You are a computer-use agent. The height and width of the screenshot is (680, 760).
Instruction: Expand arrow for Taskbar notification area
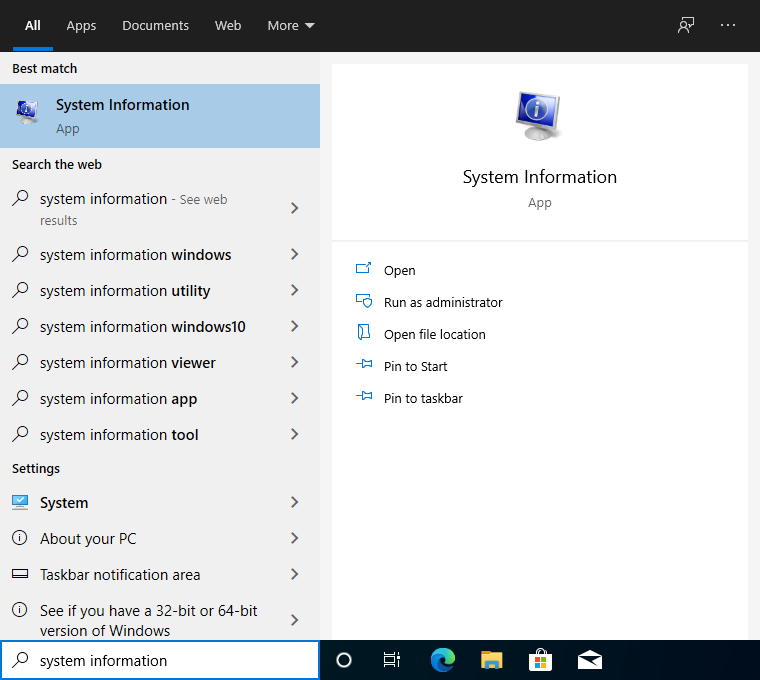[294, 574]
